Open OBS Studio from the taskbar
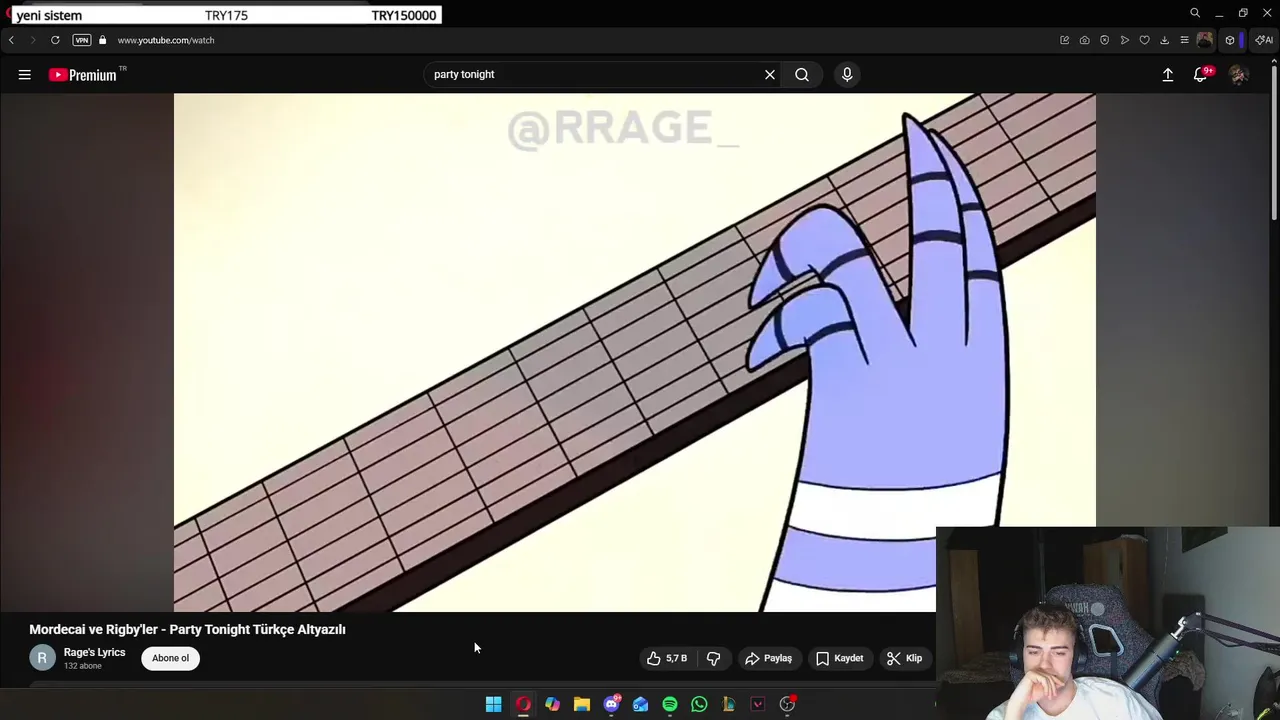Image resolution: width=1280 pixels, height=720 pixels. (787, 704)
